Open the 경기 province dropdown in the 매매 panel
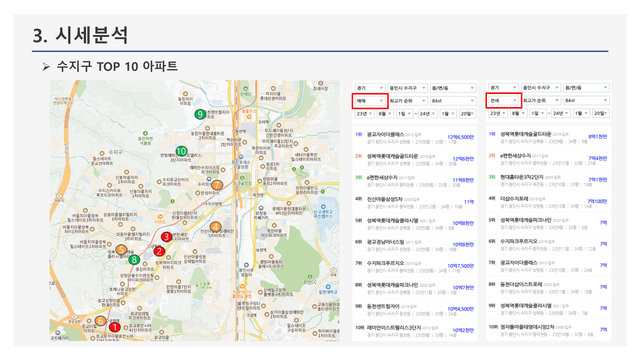Viewport: 640px width, 360px height. click(370, 88)
